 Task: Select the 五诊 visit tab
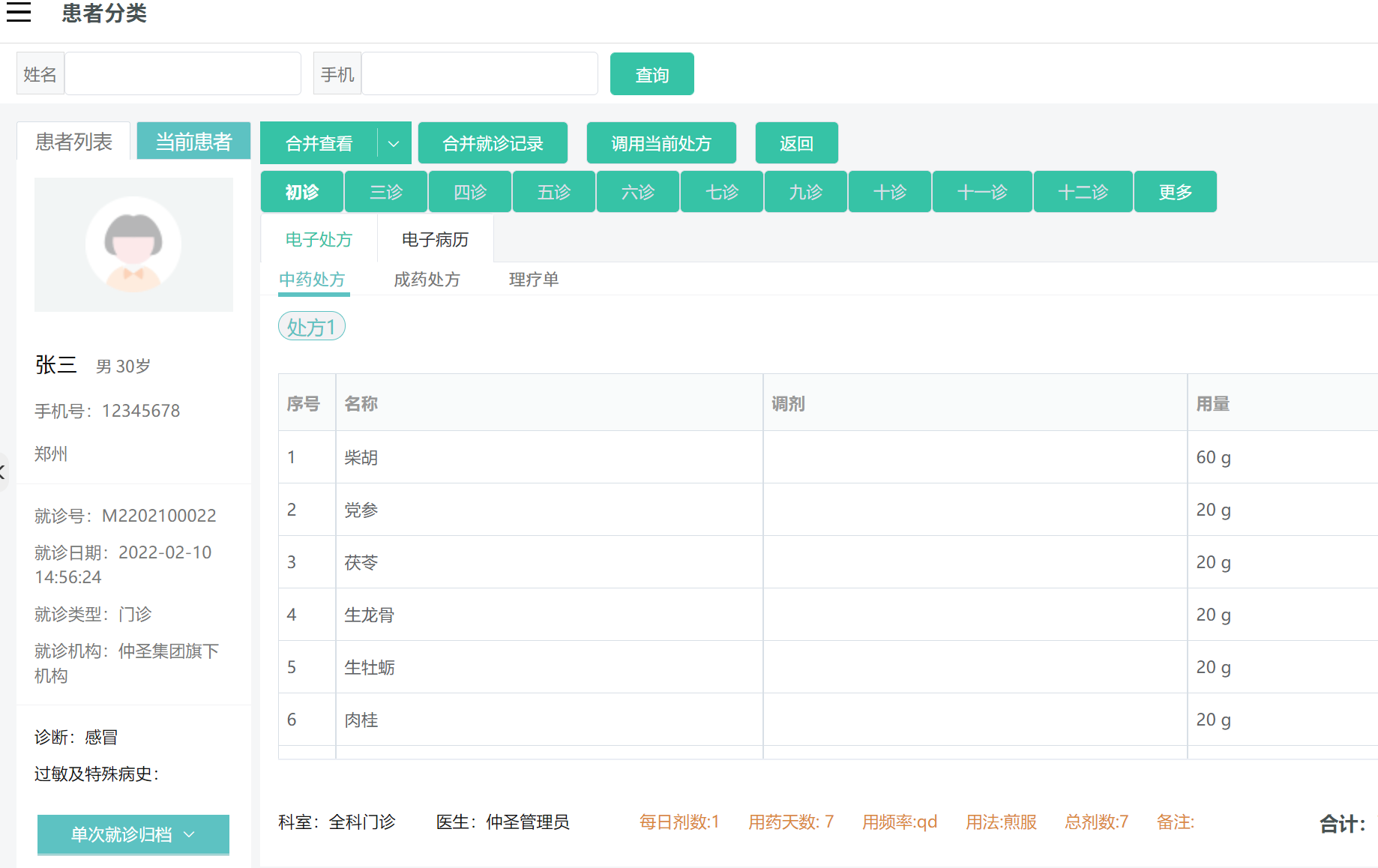pos(554,192)
